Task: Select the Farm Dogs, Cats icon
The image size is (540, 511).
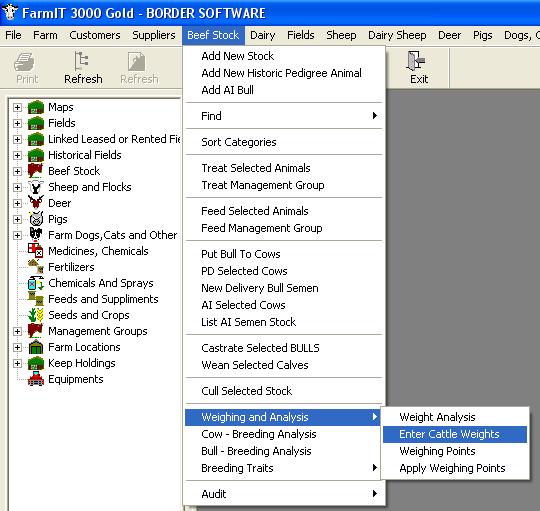Action: click(36, 234)
